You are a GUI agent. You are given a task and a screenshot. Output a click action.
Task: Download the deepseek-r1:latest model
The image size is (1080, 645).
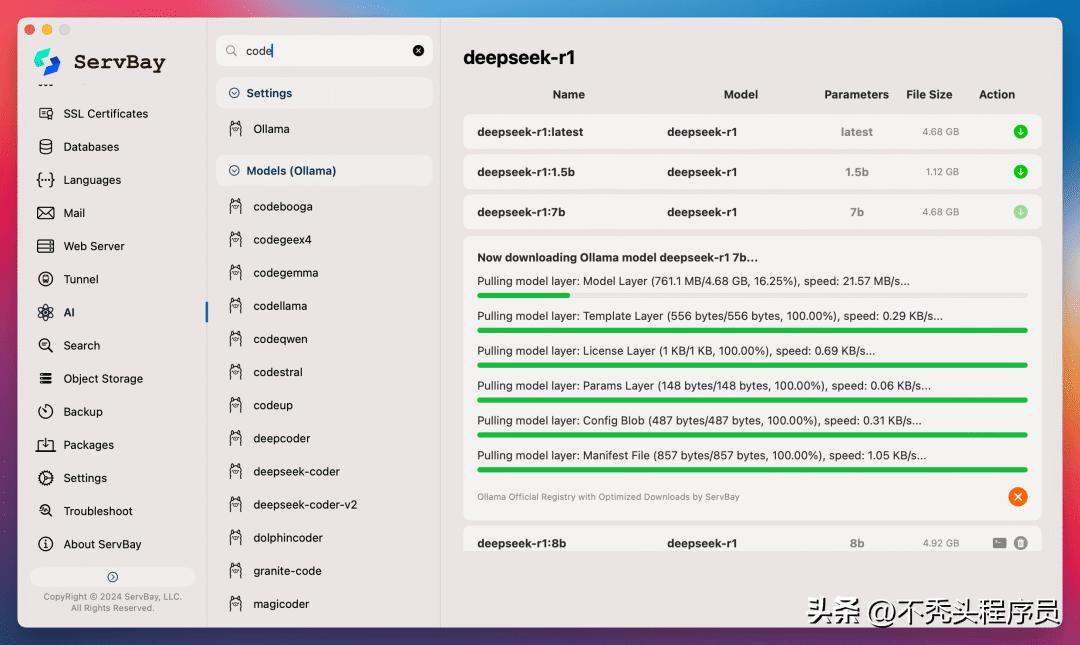1020,131
